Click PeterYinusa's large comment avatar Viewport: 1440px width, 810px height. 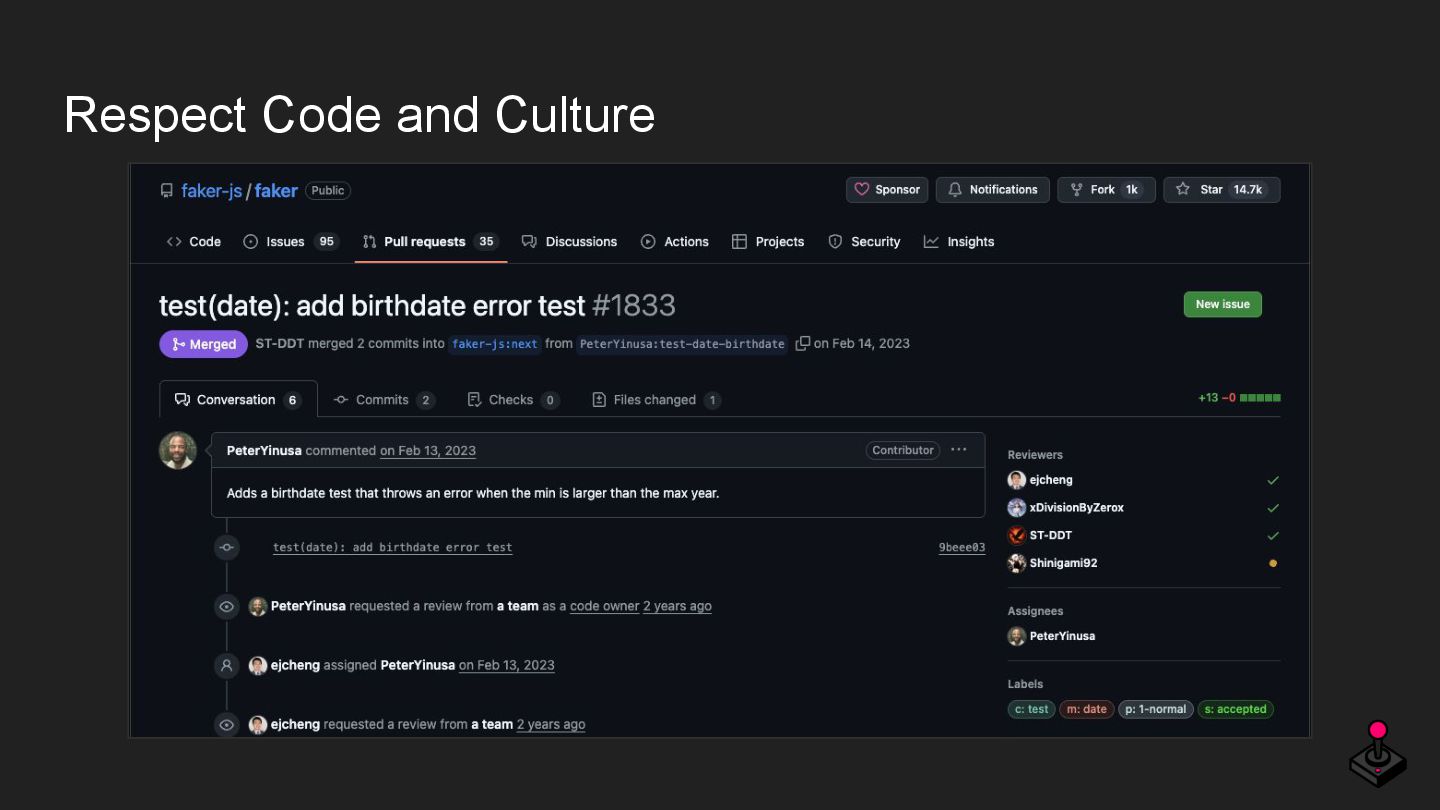tap(178, 450)
